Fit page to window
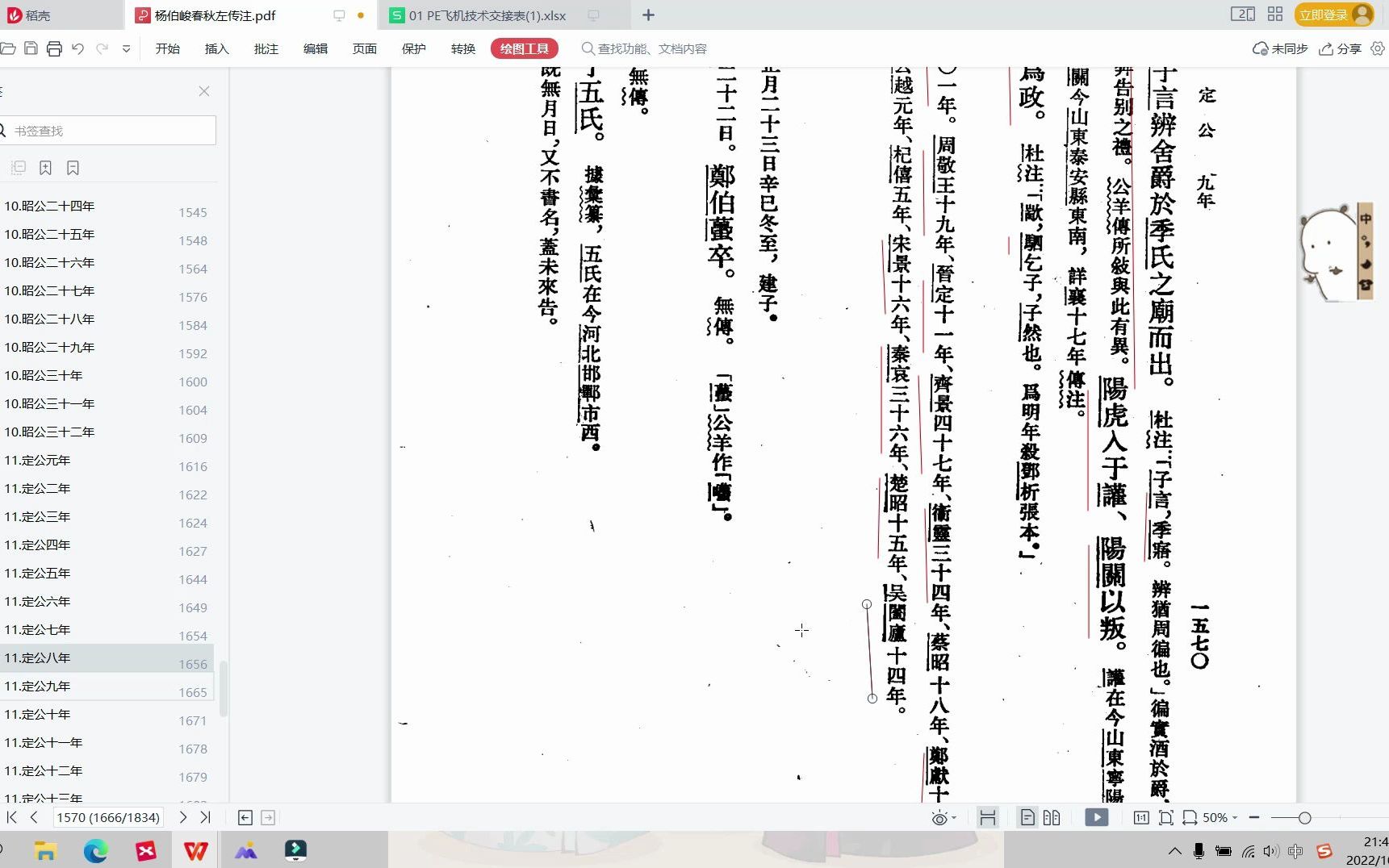 [1165, 818]
